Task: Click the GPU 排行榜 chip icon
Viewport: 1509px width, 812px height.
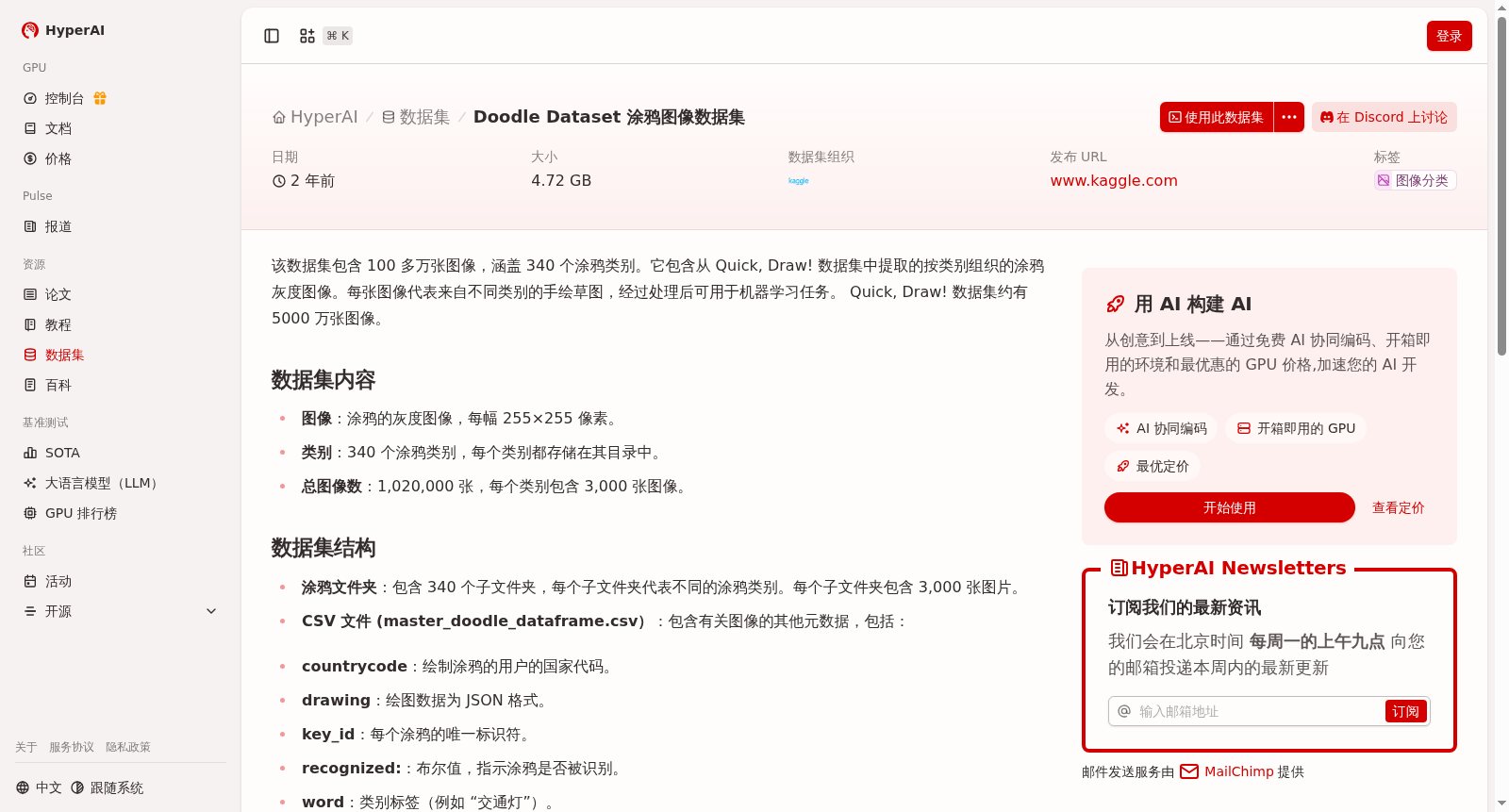Action: (x=30, y=513)
